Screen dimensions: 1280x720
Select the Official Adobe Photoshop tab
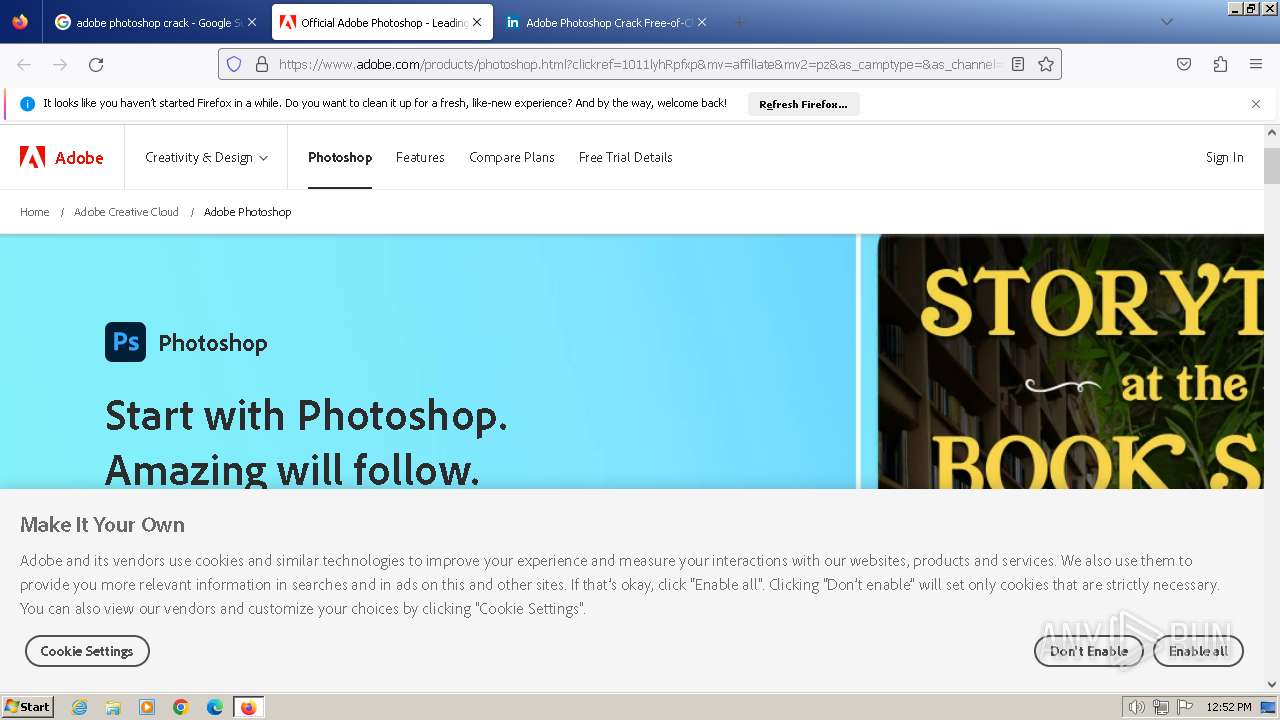click(382, 22)
